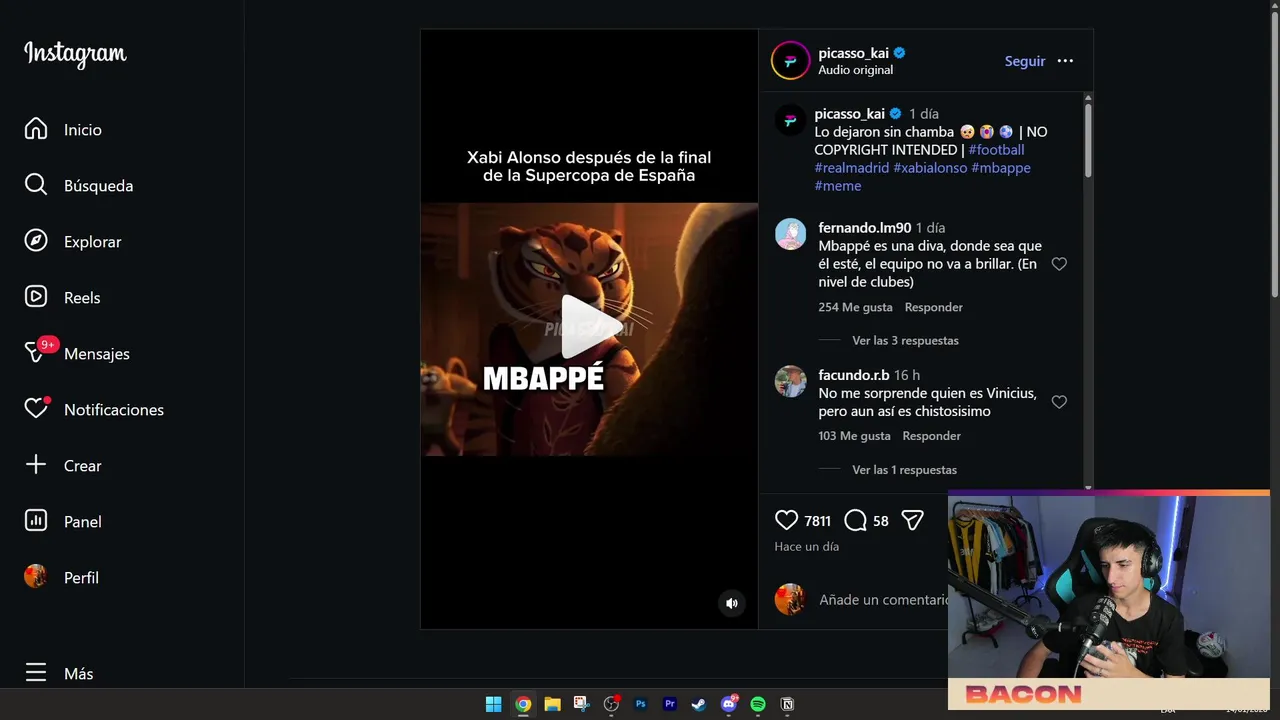Viewport: 1280px width, 720px height.
Task: Expand Ver las 3 respuestas
Action: coord(905,341)
